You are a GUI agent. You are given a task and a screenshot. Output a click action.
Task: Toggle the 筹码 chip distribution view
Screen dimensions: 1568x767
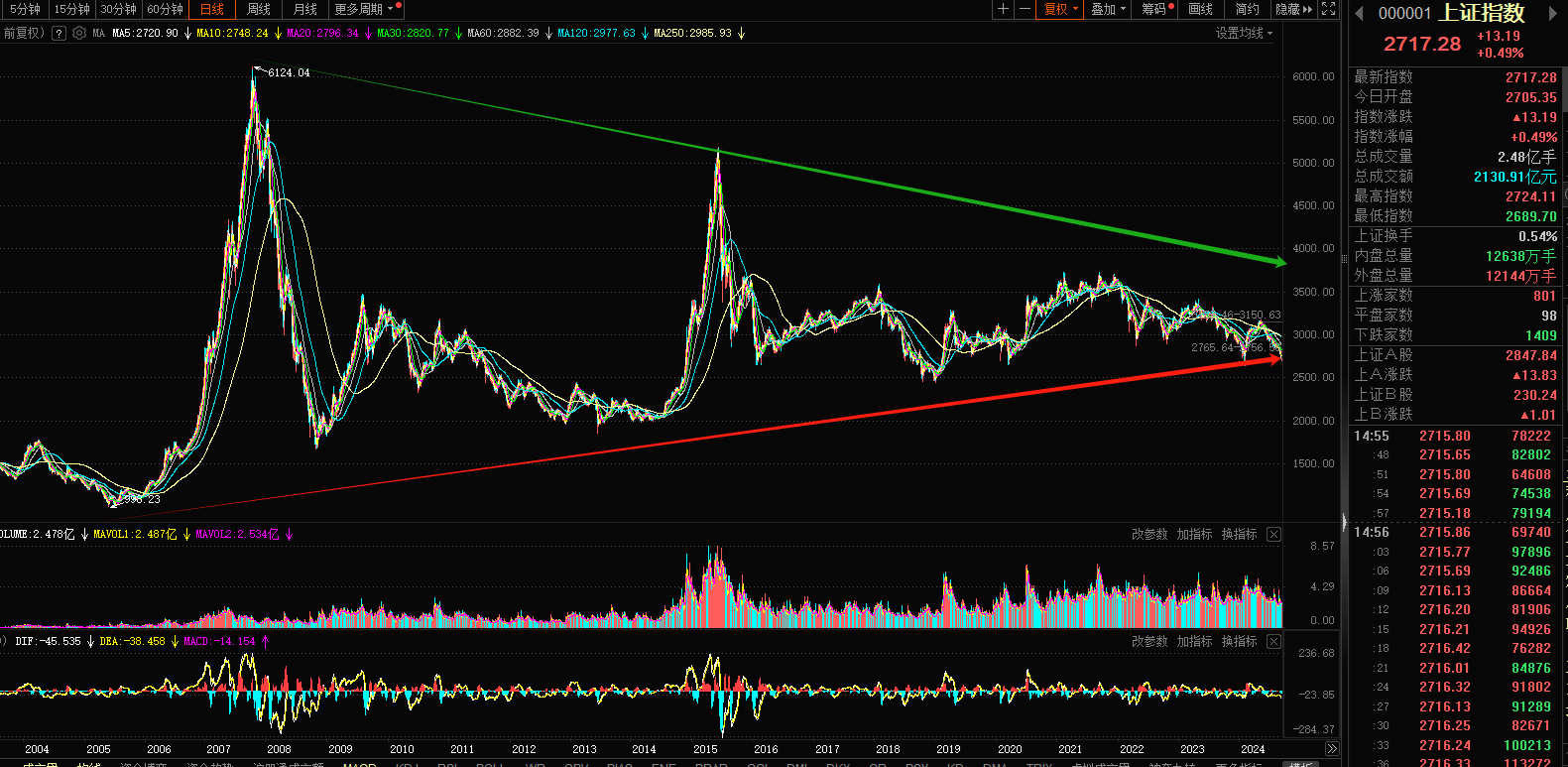click(x=1154, y=9)
